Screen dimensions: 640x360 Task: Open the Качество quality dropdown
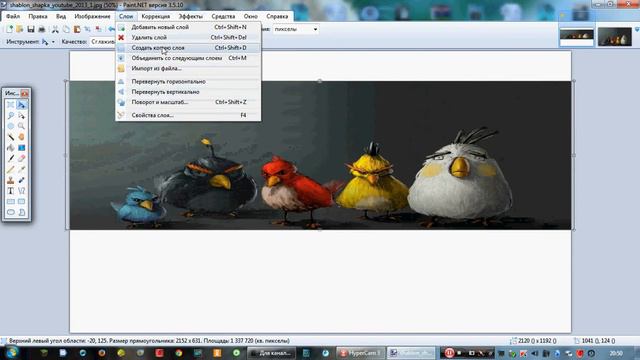tap(103, 42)
